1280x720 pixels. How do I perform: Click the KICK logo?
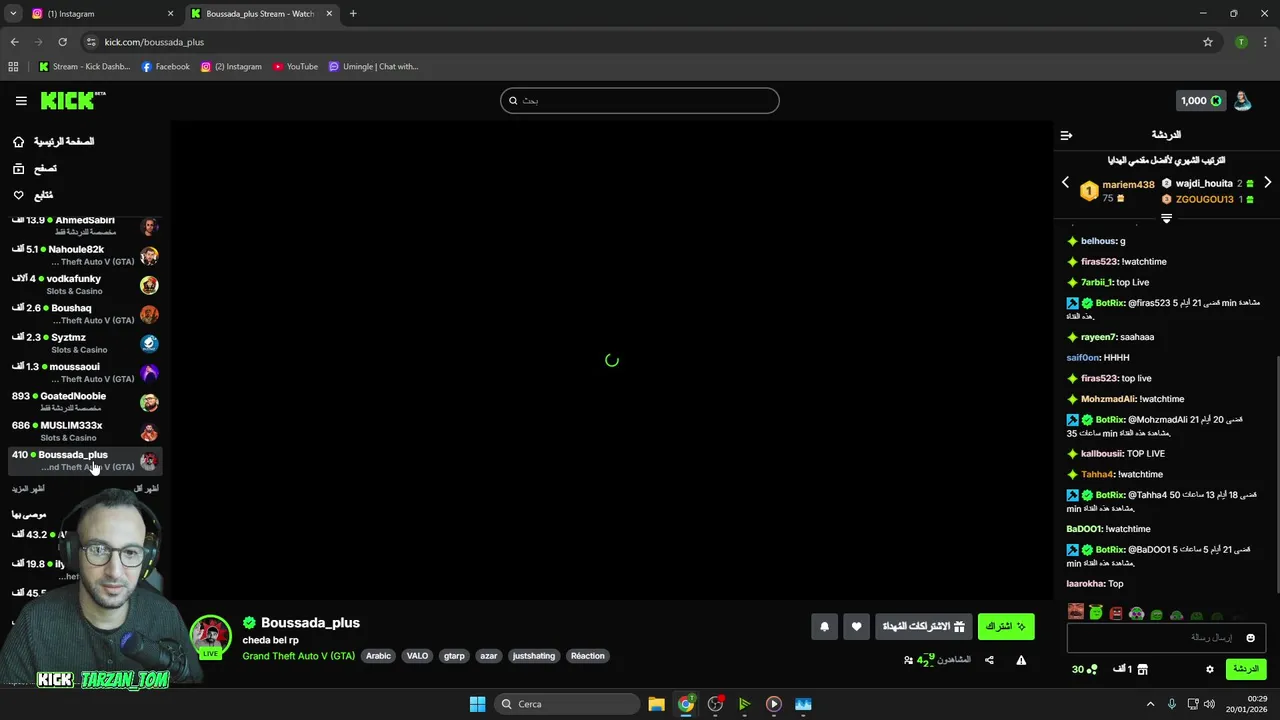[x=73, y=100]
